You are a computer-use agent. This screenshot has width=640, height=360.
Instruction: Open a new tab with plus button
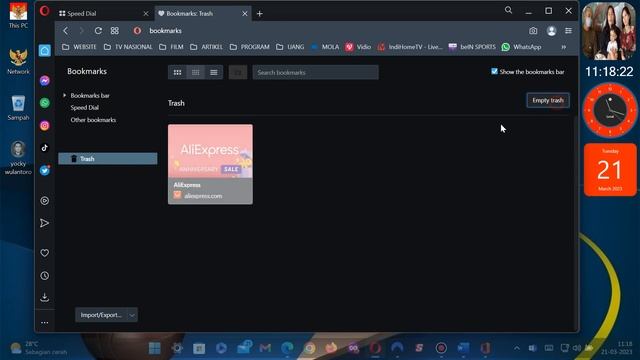260,13
